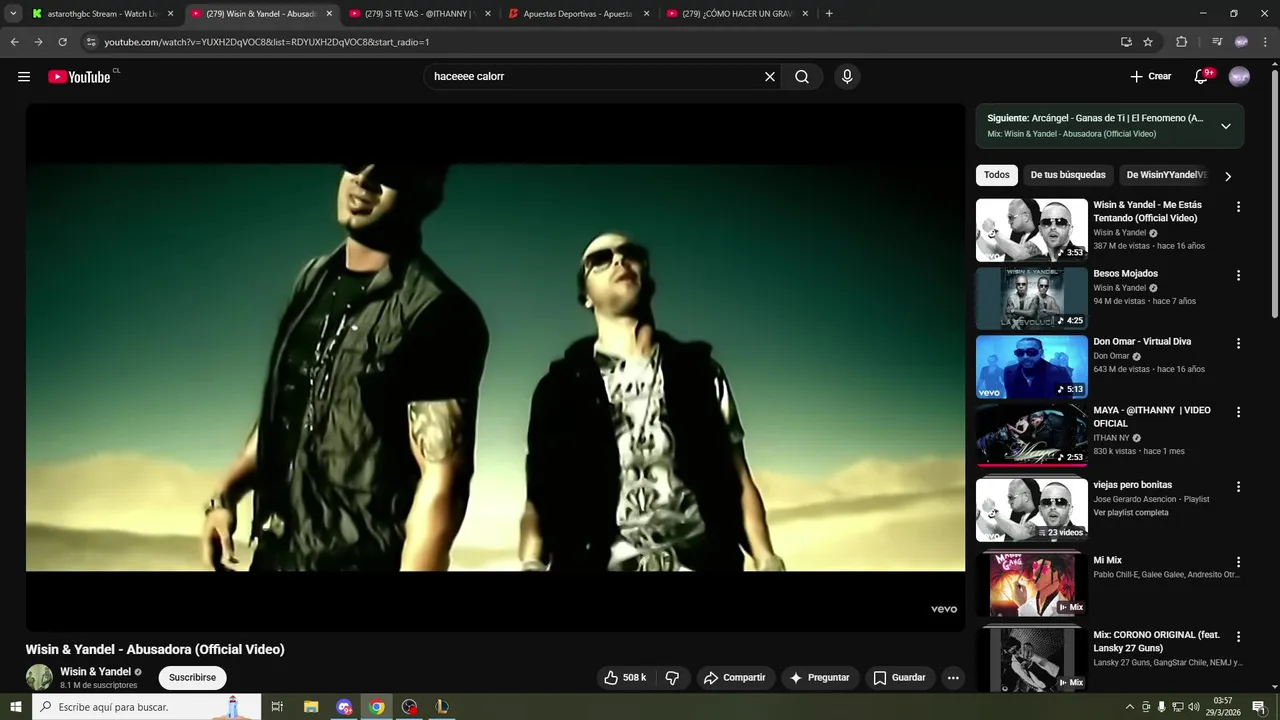The height and width of the screenshot is (720, 1280).
Task: Open the YouTube guide hamburger menu
Action: point(24,77)
